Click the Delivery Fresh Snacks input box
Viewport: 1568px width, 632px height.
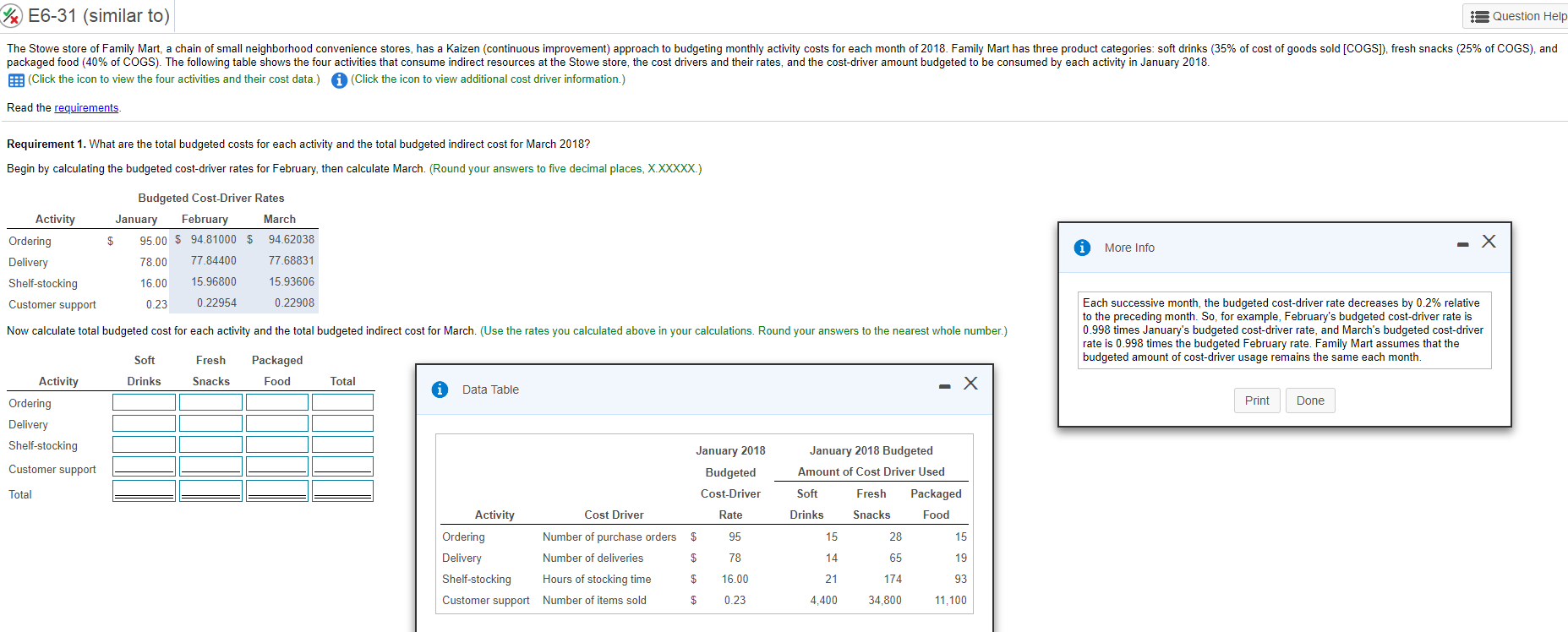pyautogui.click(x=210, y=423)
